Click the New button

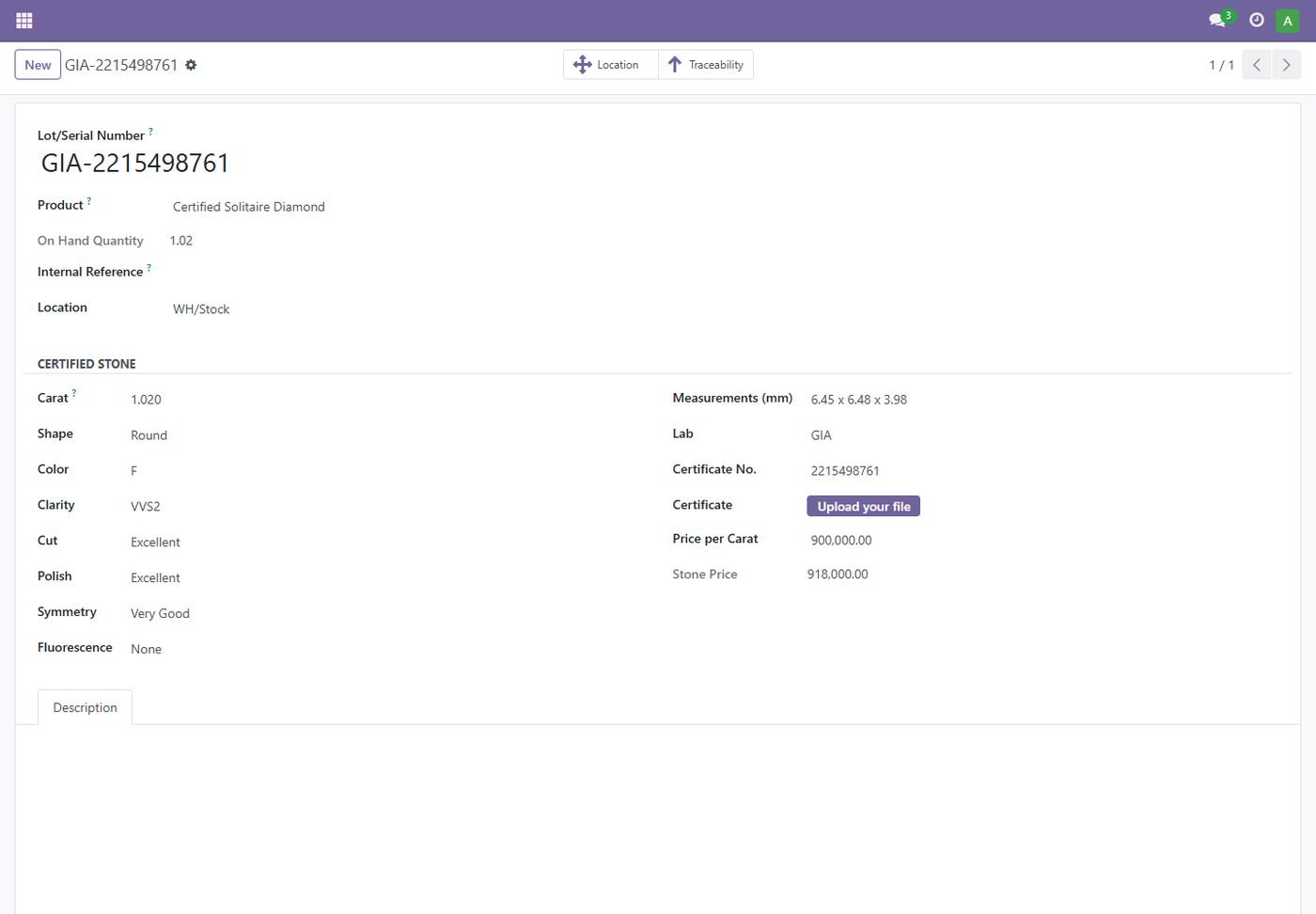[38, 65]
